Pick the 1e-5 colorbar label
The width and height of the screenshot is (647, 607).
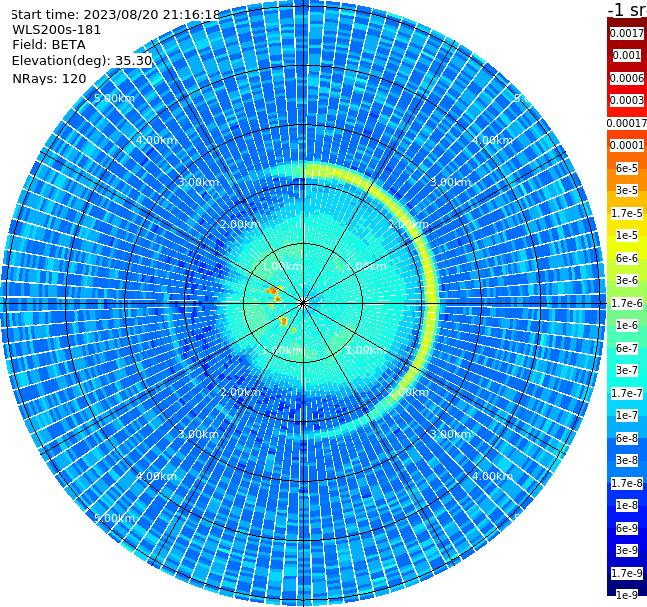coord(626,235)
